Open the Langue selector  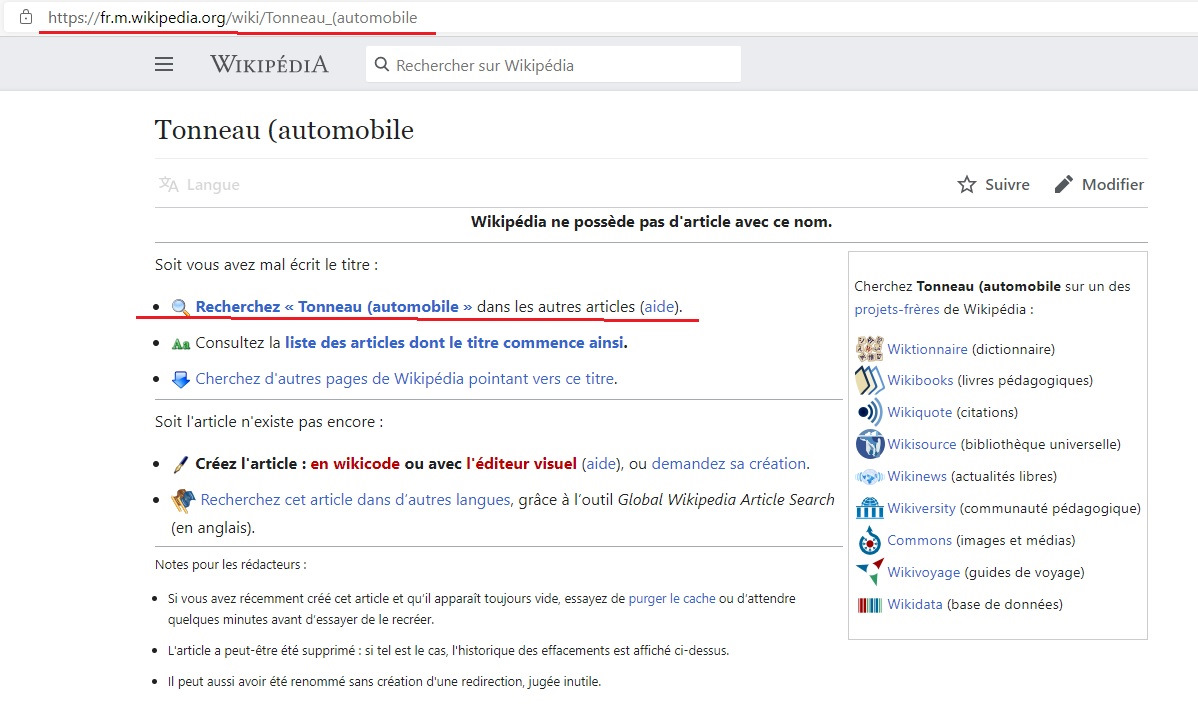pyautogui.click(x=199, y=184)
